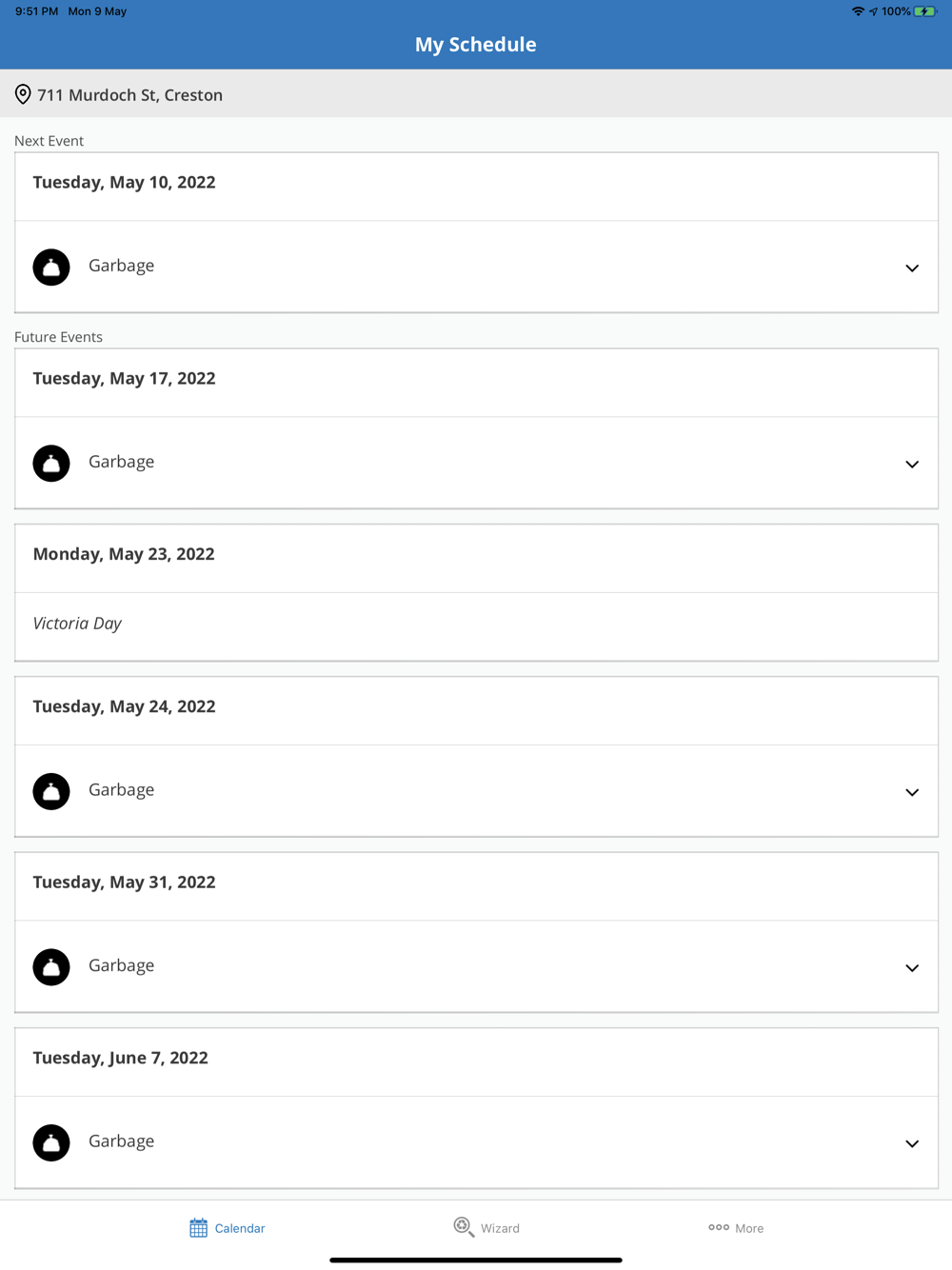This screenshot has width=952, height=1270.
Task: Tap garbage bag icon for May 31
Action: point(51,967)
